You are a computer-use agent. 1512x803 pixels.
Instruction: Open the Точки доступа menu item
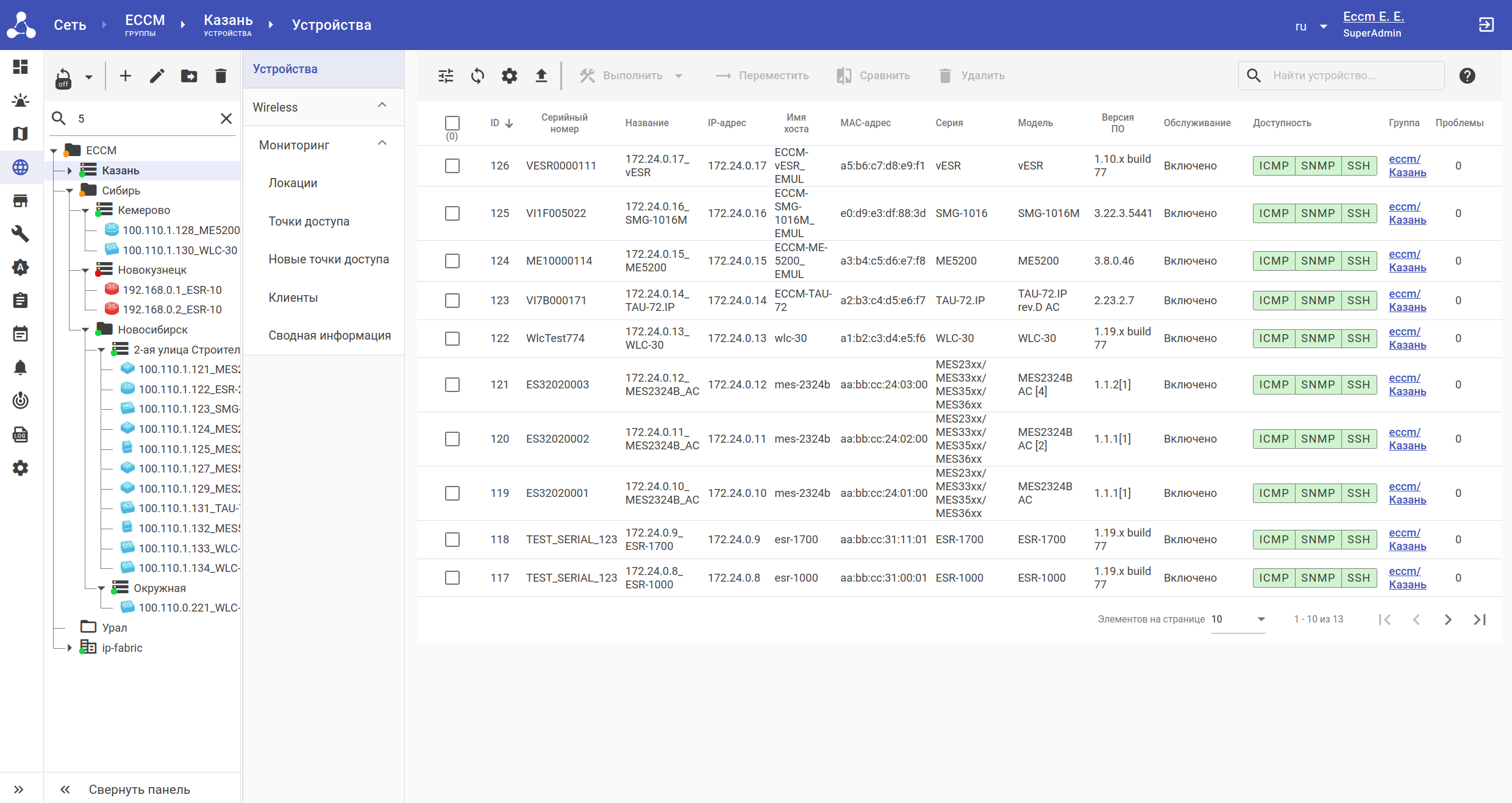pos(309,221)
